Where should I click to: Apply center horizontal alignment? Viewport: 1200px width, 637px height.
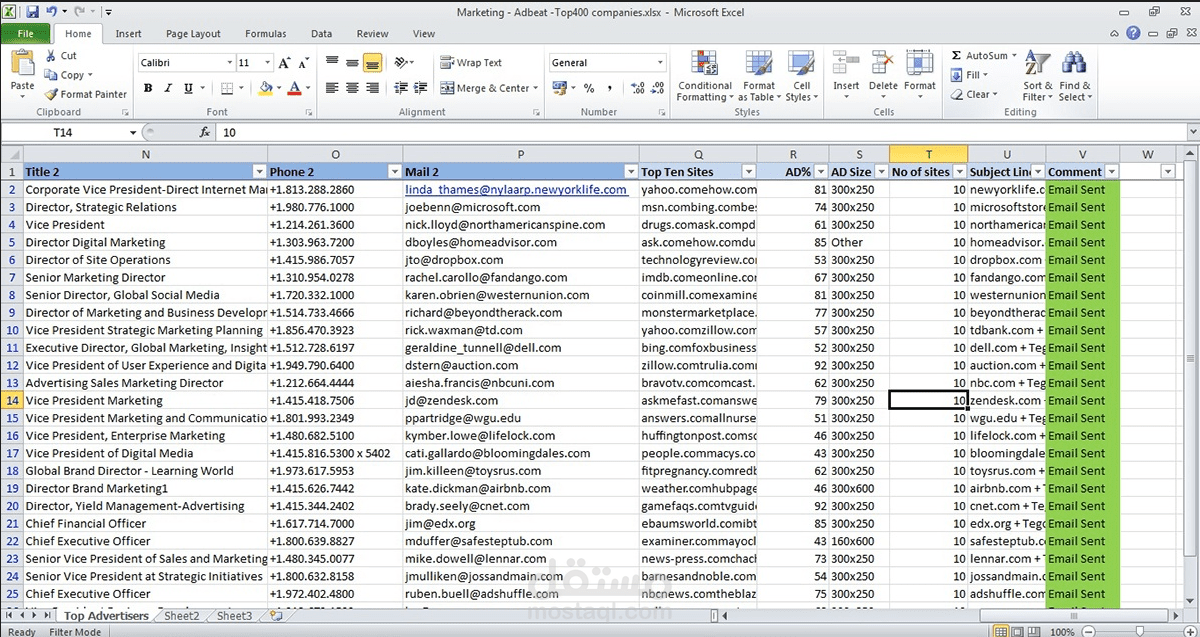tap(352, 88)
